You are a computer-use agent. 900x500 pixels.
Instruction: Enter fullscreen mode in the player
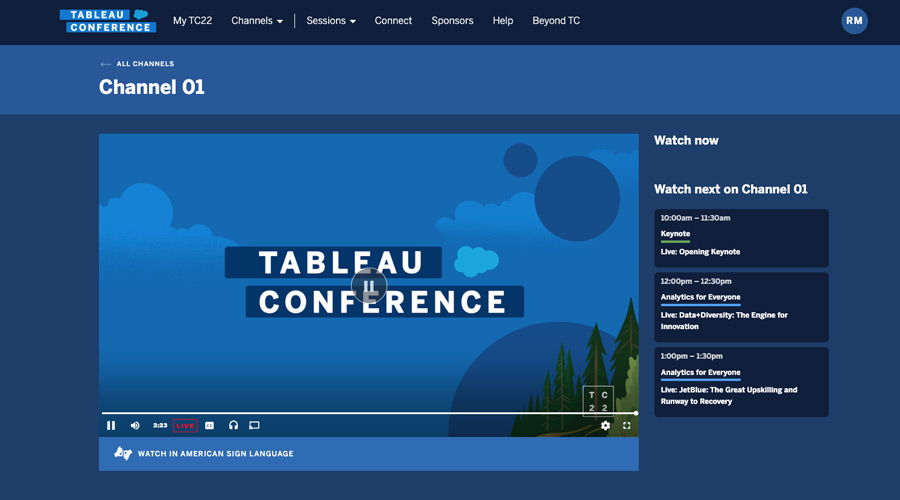click(x=627, y=425)
